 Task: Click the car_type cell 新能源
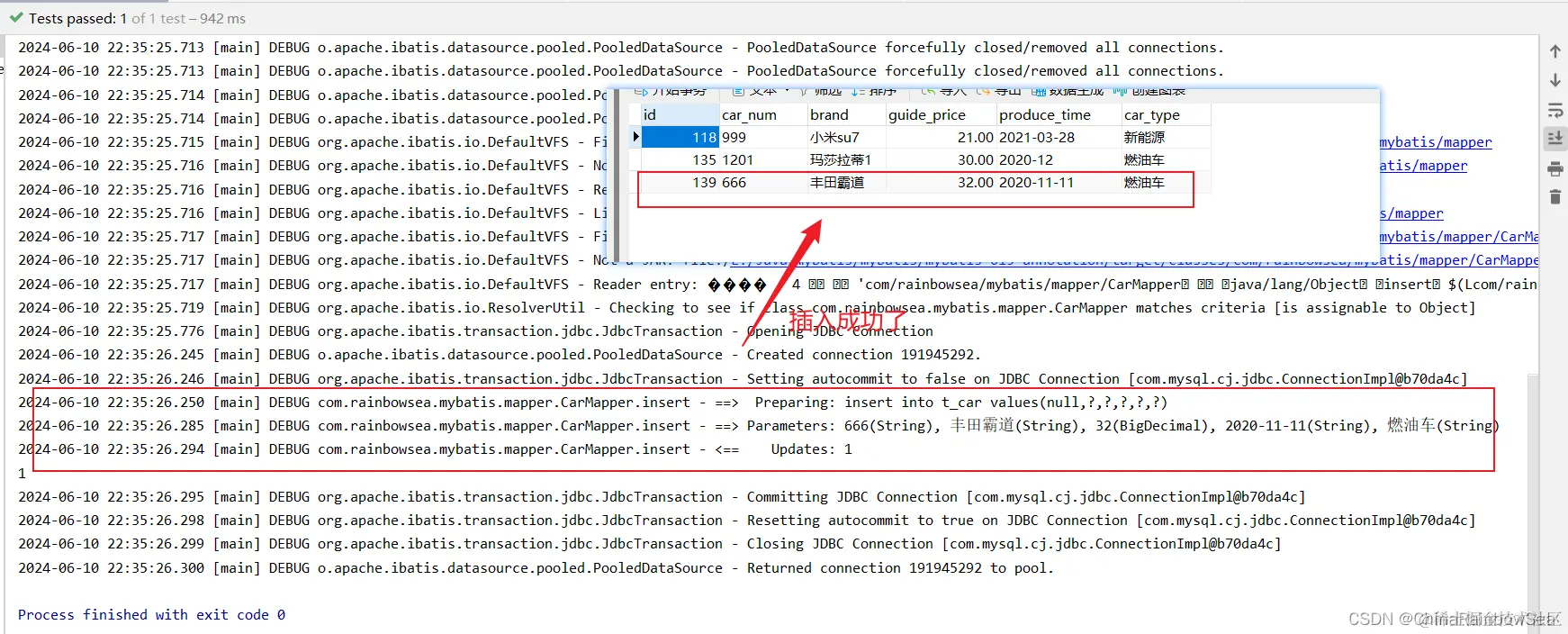[x=1165, y=137]
